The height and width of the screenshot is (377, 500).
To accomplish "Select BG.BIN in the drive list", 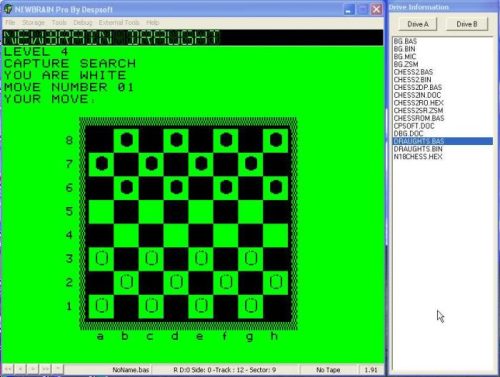I will coord(404,49).
